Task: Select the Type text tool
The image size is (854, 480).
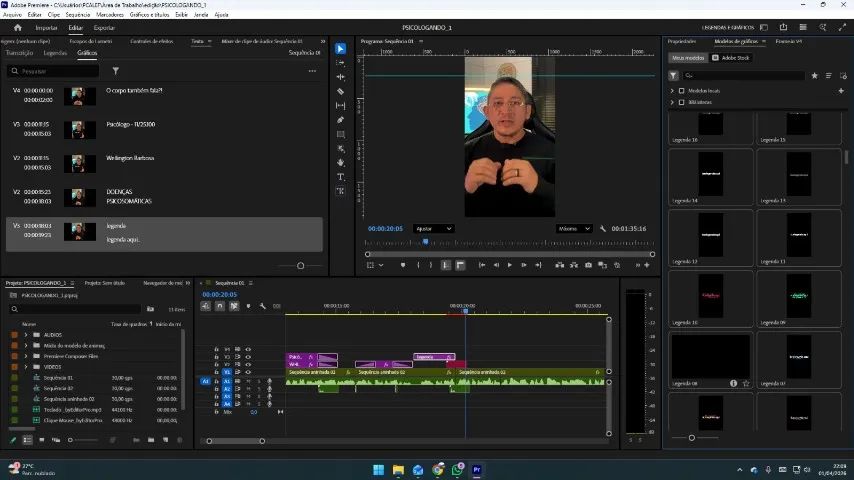Action: coord(340,177)
